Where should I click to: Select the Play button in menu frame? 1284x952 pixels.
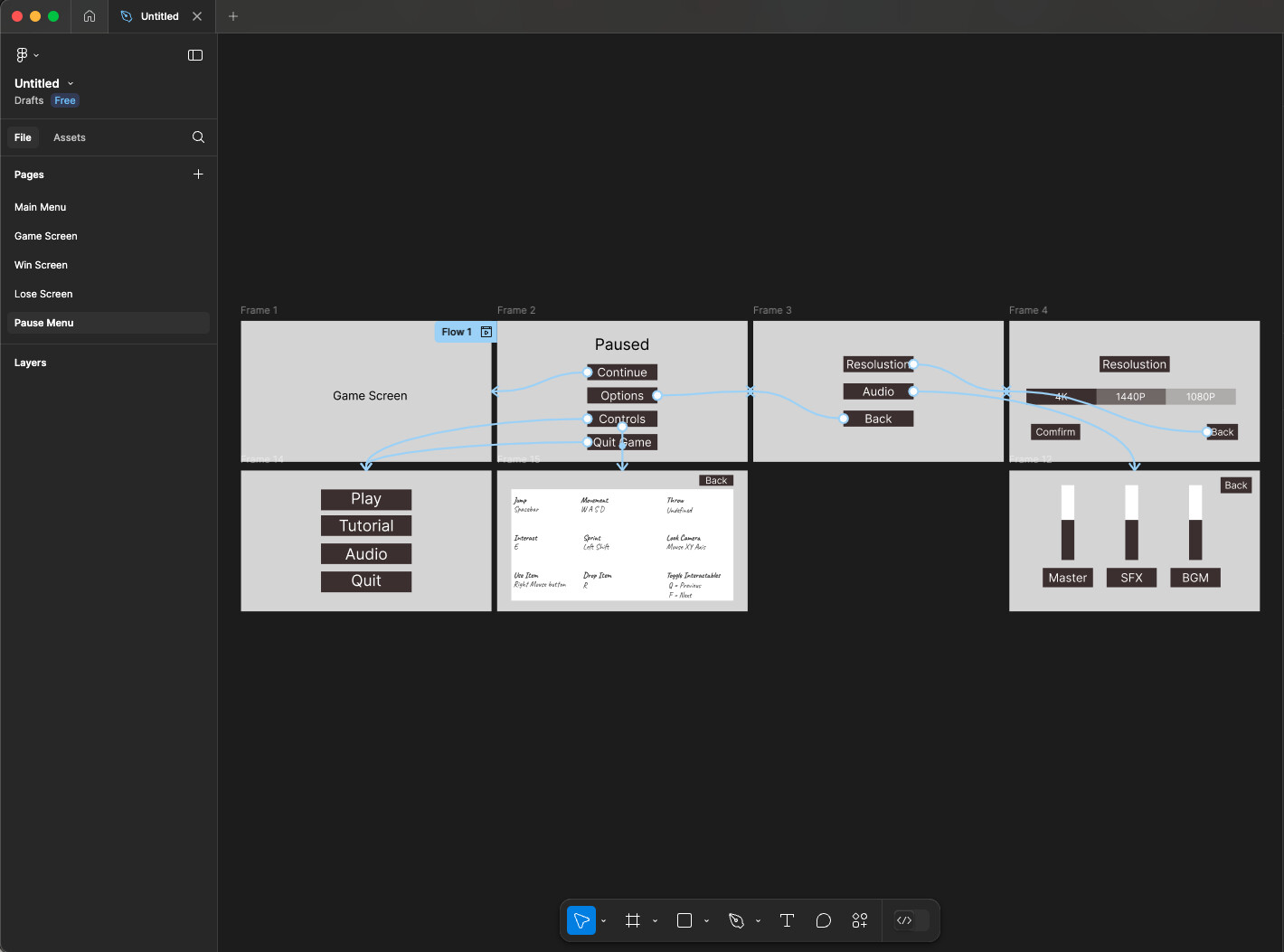click(x=366, y=499)
